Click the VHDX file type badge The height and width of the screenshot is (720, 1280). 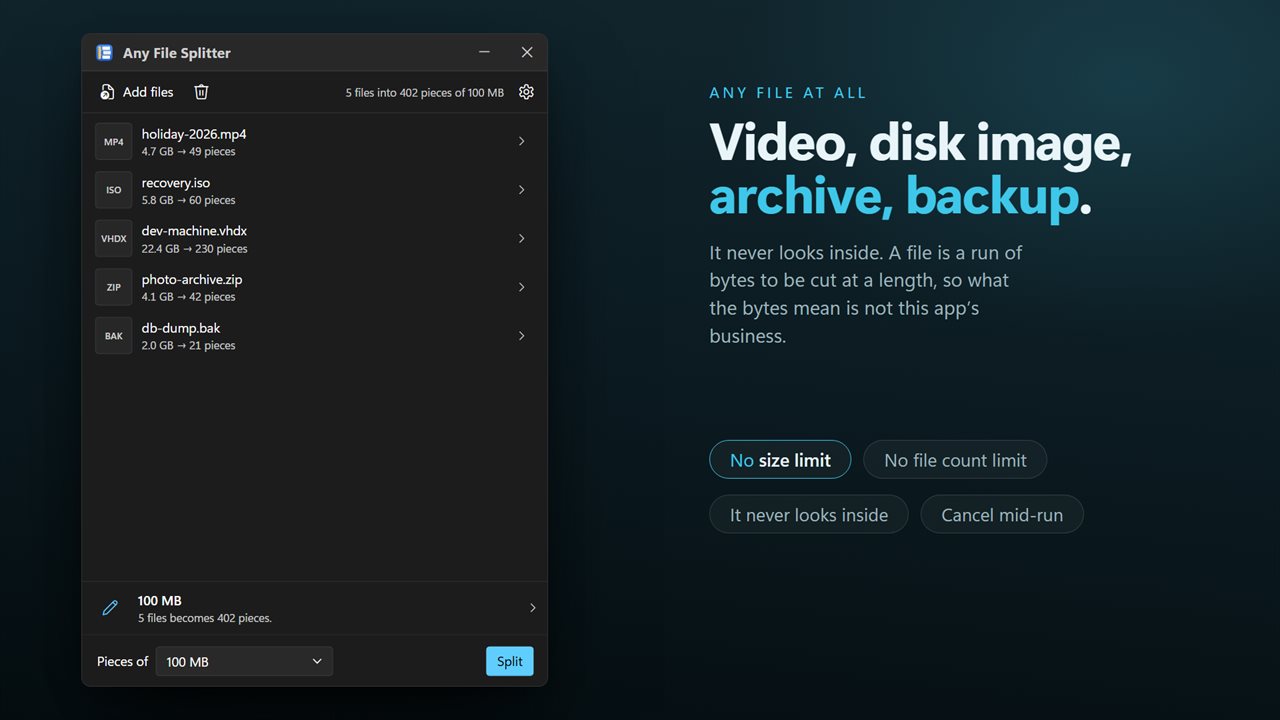coord(114,239)
